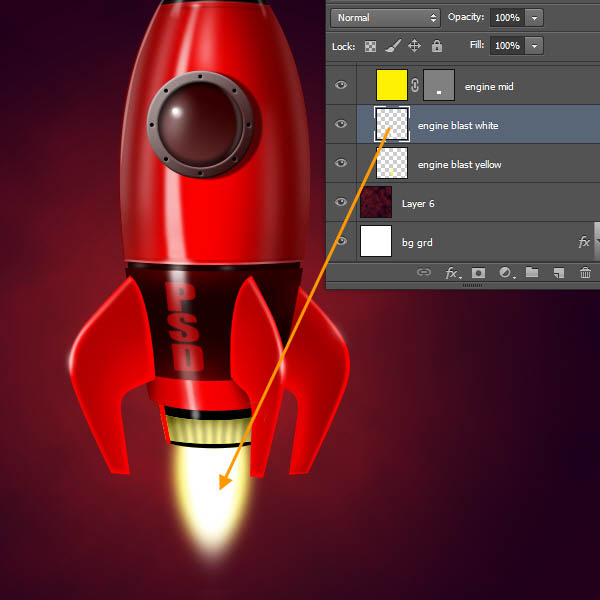This screenshot has width=600, height=600.
Task: Click the lock image pixels brush icon
Action: [x=393, y=46]
